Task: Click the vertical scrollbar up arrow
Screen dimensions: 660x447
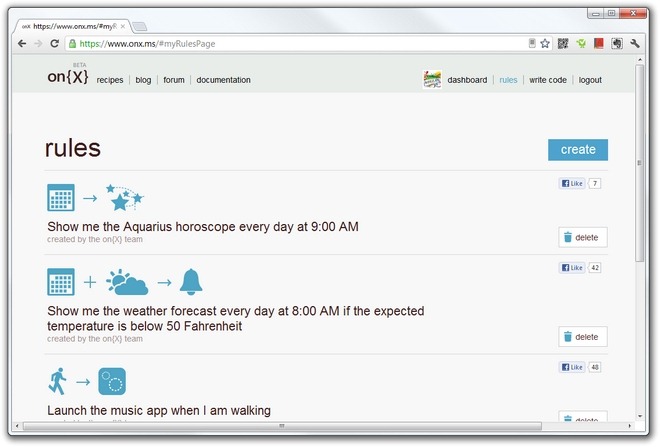Action: [640, 60]
